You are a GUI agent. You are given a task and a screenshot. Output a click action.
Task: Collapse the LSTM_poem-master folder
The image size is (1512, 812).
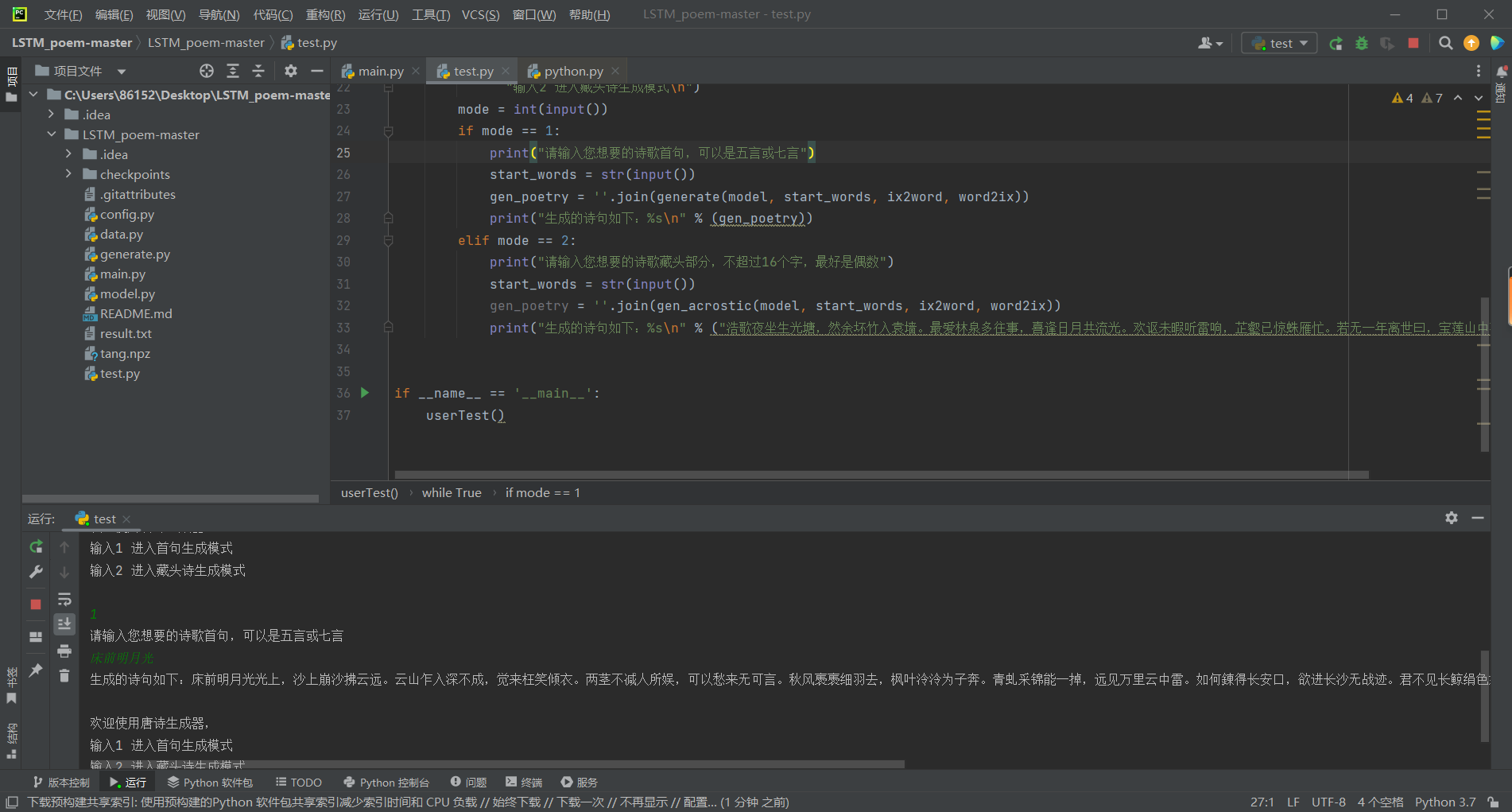click(52, 134)
